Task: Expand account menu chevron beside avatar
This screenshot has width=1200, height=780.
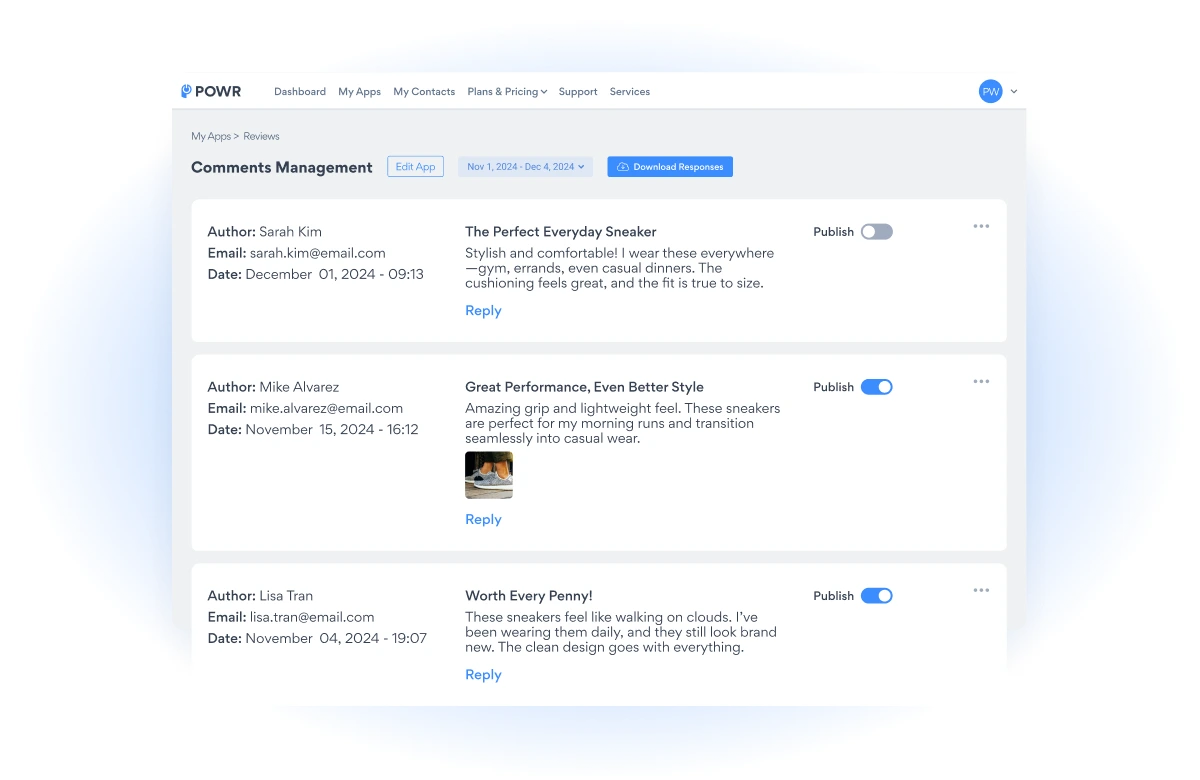Action: 1014,92
